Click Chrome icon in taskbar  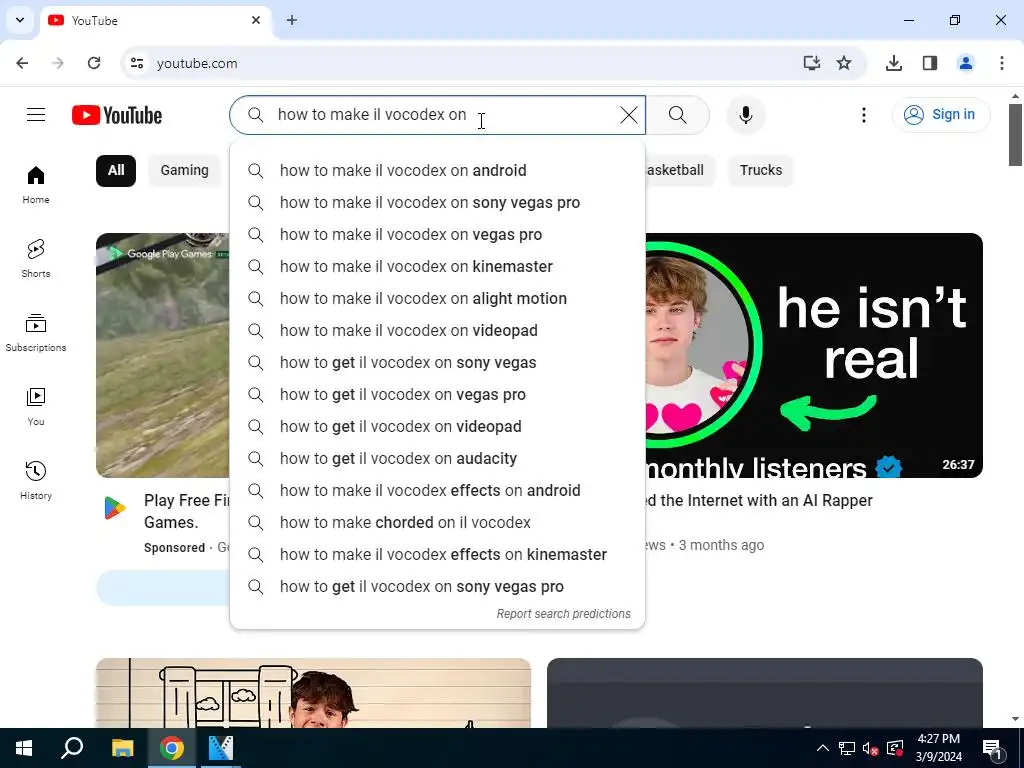[172, 748]
